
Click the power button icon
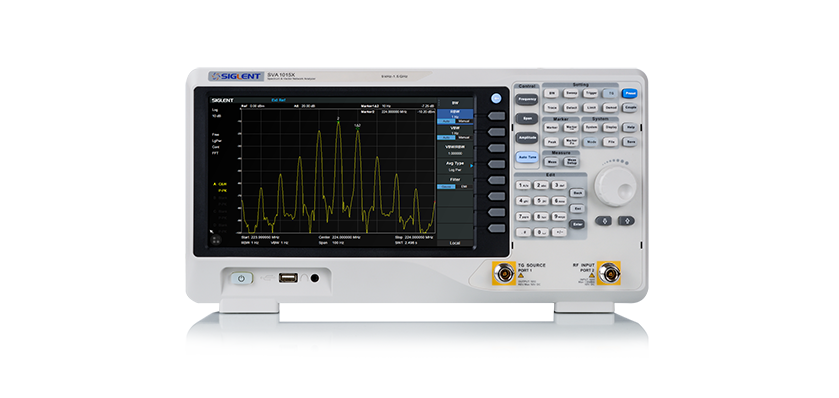point(241,278)
